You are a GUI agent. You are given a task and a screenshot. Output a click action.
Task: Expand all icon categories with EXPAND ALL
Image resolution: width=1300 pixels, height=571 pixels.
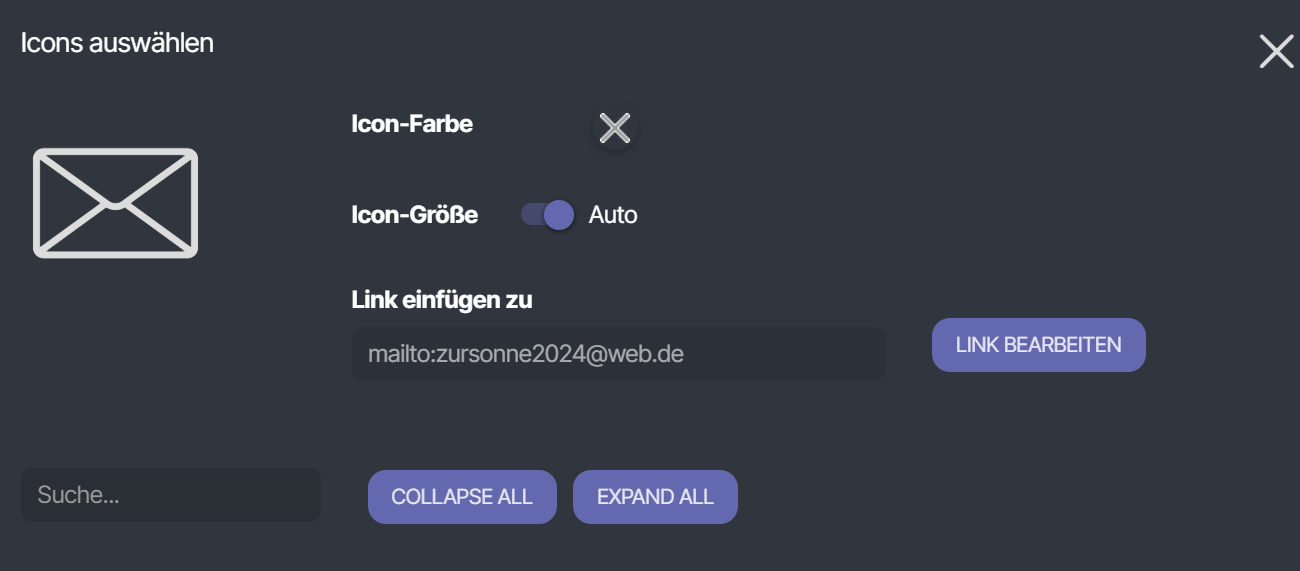[655, 497]
